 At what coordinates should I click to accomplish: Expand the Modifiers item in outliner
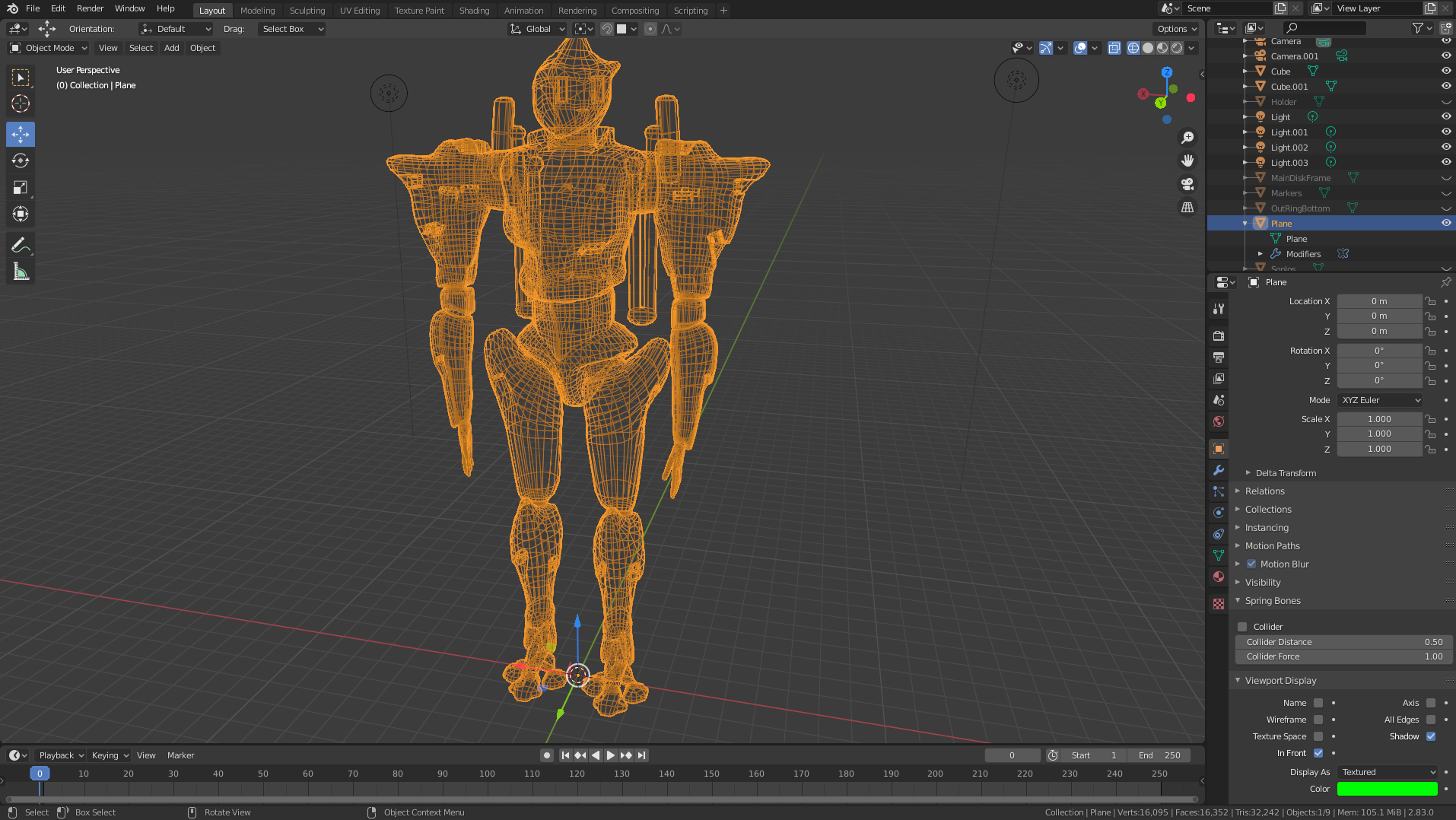click(1260, 254)
